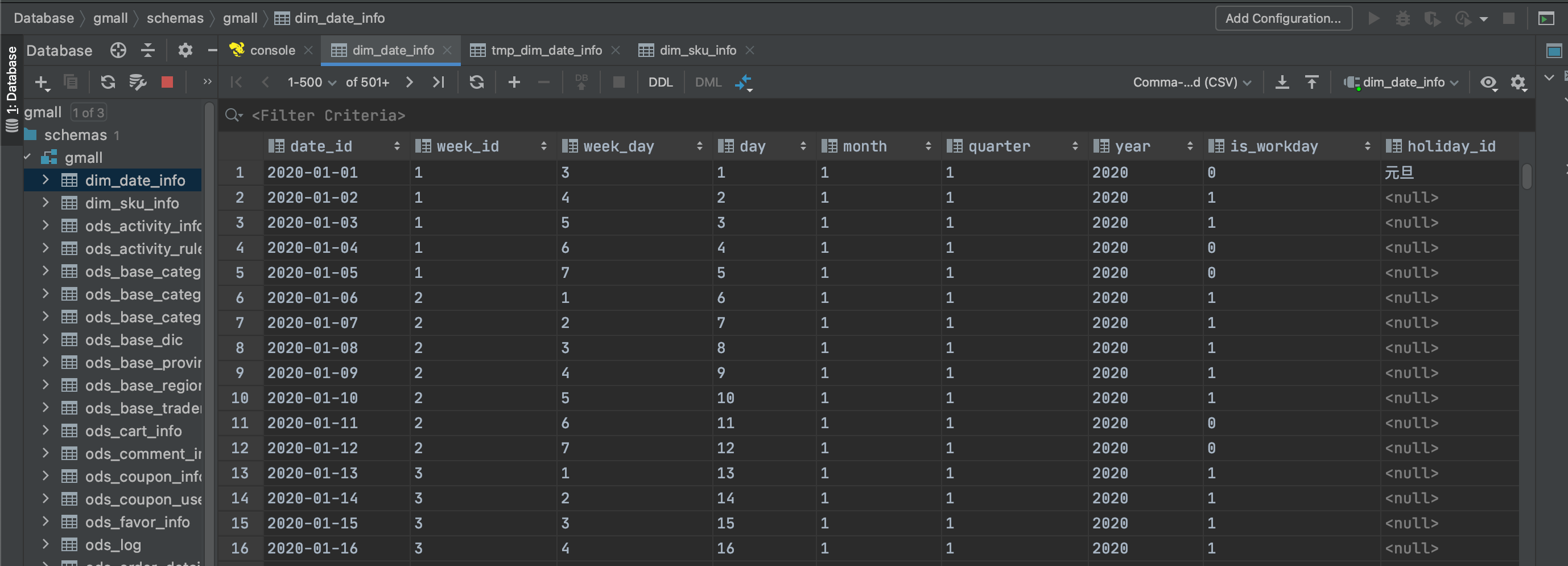Jump to the last page of rows
1568x566 pixels.
438,81
